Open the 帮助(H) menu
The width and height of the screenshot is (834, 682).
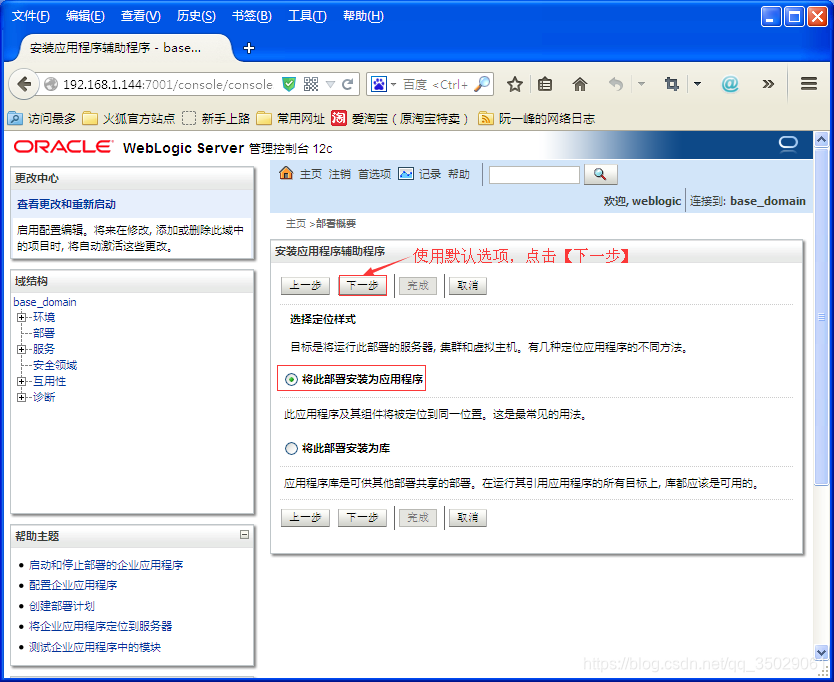[363, 16]
